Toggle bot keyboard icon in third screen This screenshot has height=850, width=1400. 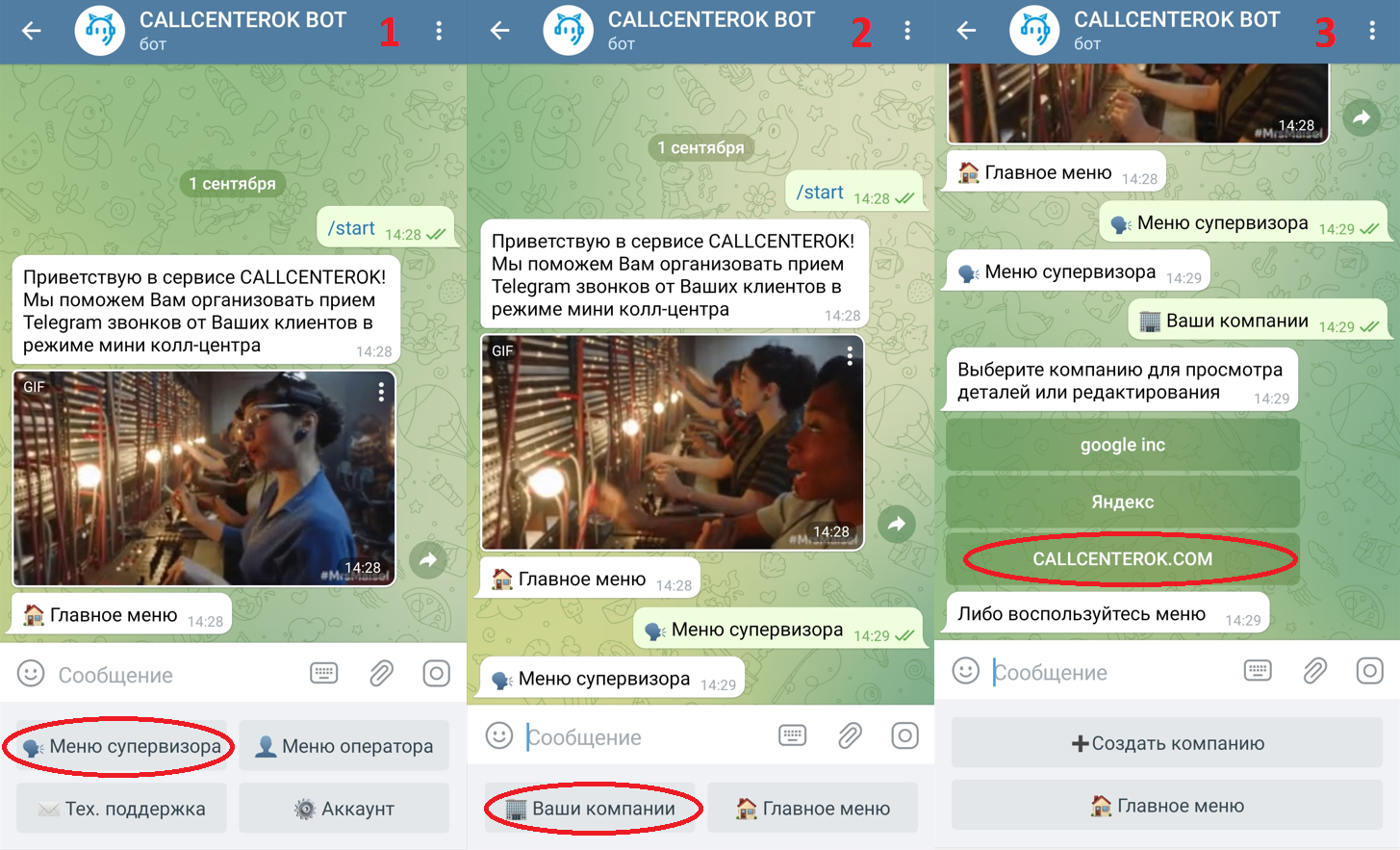coord(1258,670)
